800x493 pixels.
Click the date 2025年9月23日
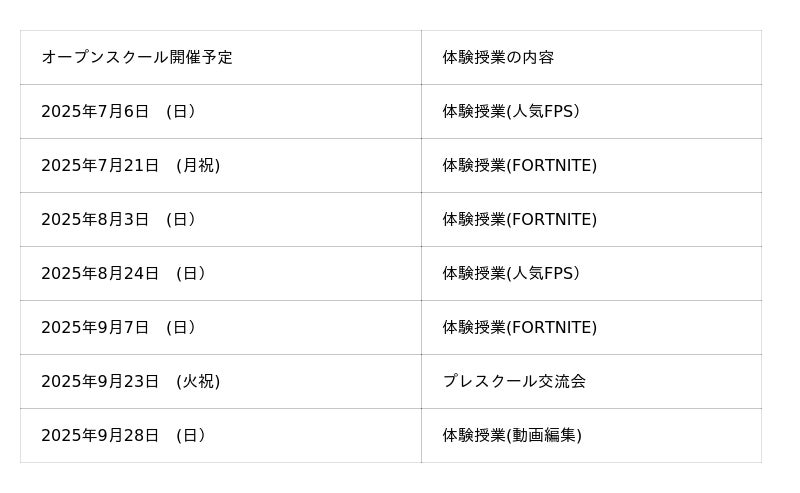100,381
